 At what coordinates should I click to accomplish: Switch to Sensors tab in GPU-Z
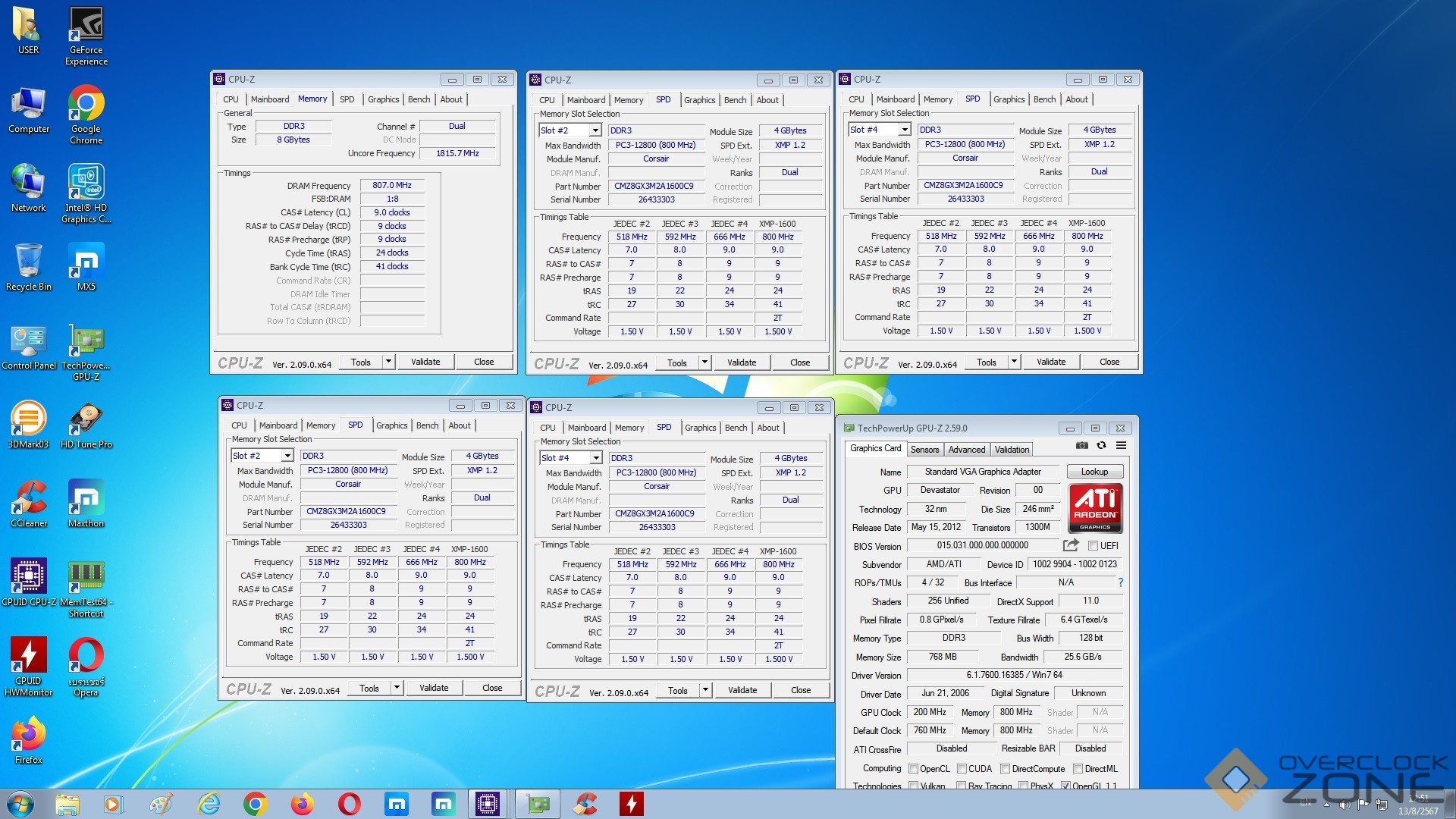coord(924,450)
